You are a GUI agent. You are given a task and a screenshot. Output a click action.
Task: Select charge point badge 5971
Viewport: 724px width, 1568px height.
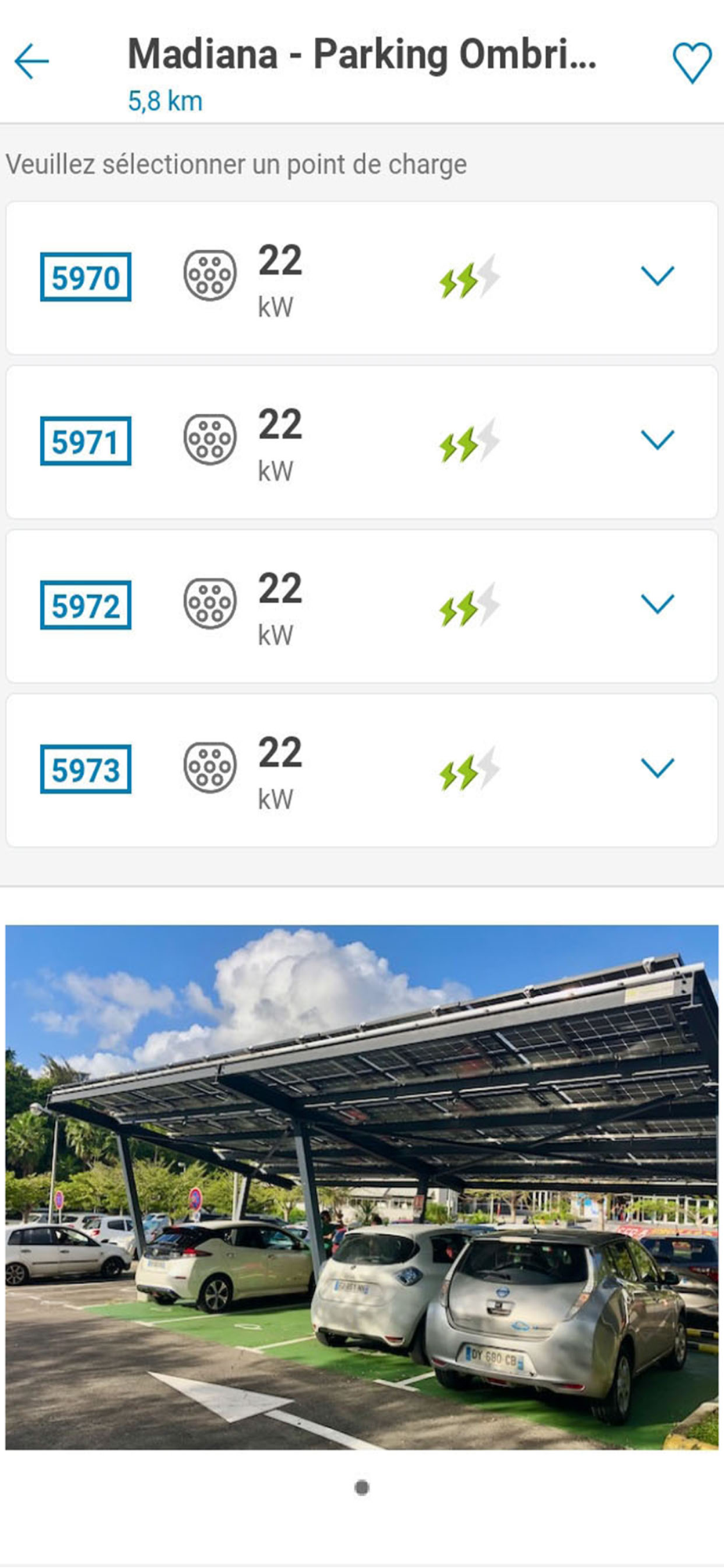[x=85, y=441]
